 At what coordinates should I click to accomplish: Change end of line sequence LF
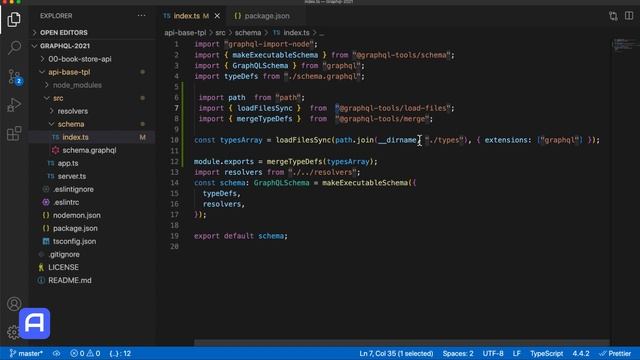[516, 353]
